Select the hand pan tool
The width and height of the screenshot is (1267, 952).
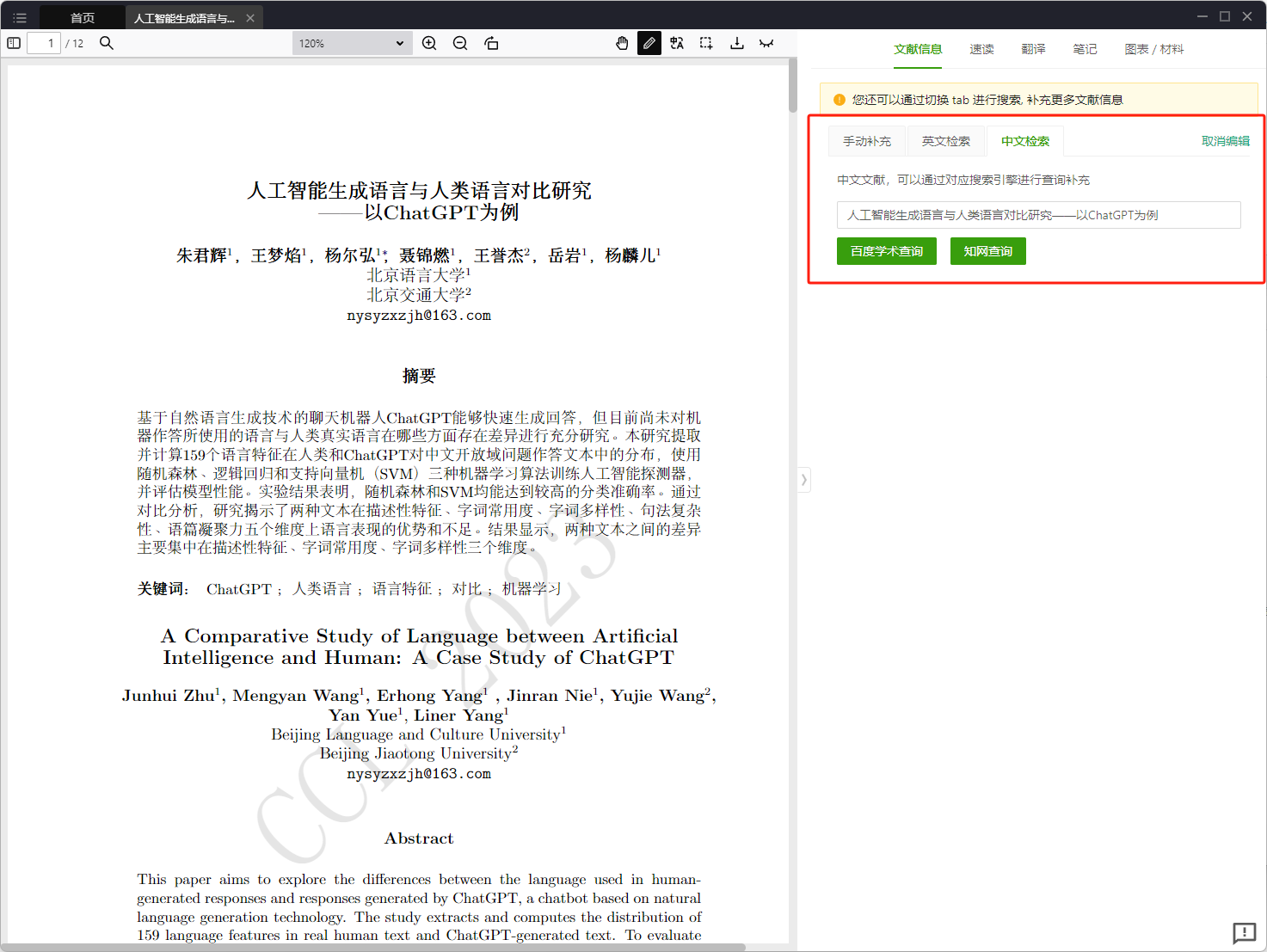pos(622,43)
